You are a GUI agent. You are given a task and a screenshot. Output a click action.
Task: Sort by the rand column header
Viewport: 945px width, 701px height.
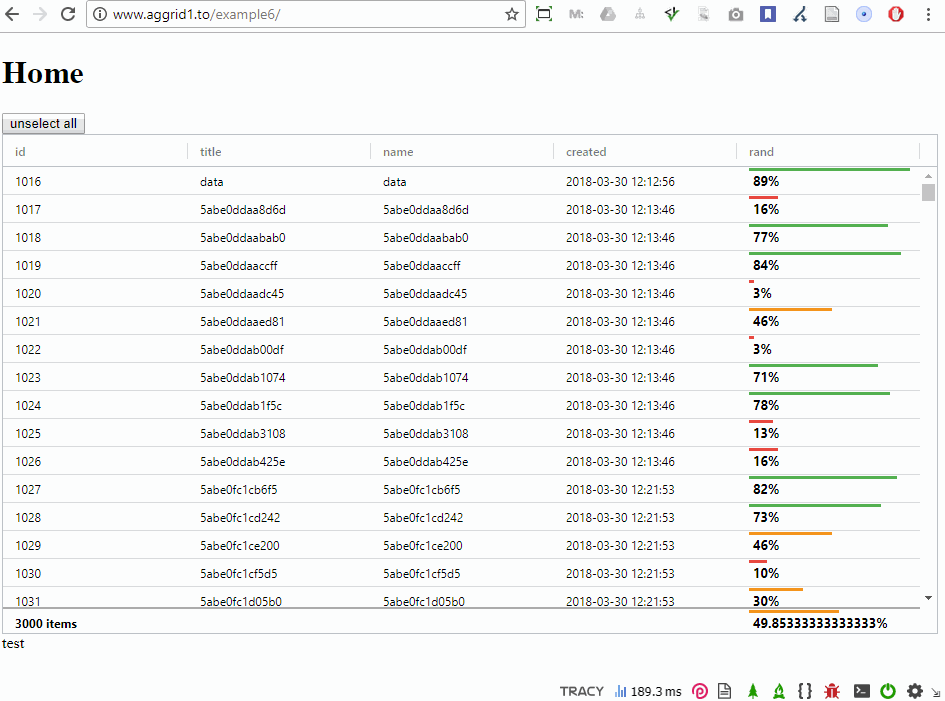[x=761, y=152]
